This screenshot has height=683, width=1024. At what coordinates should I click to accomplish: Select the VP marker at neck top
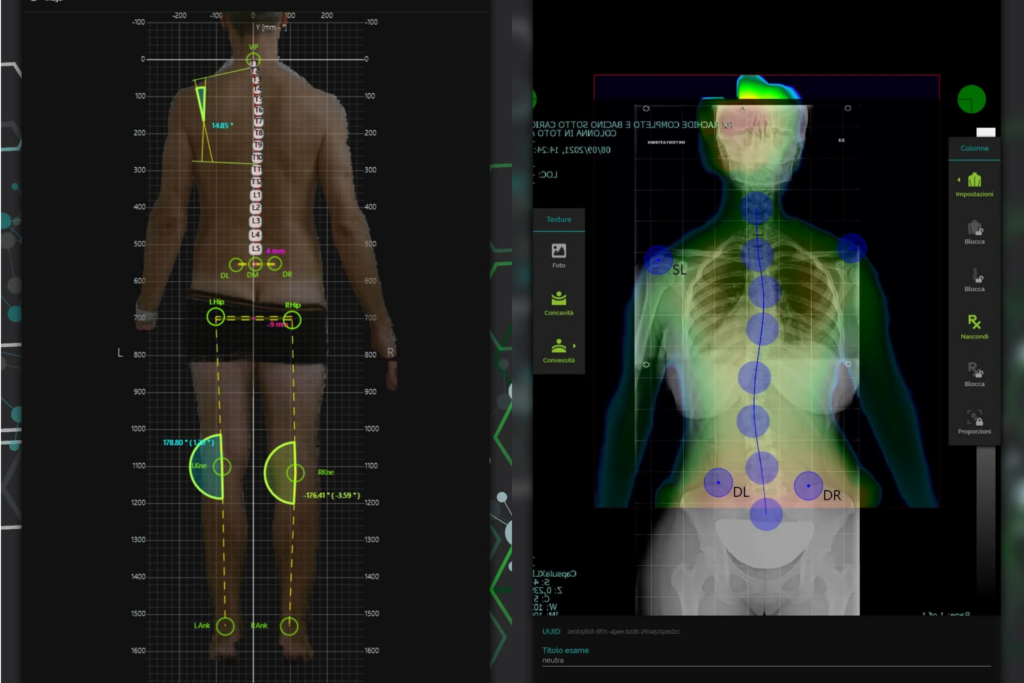click(254, 59)
